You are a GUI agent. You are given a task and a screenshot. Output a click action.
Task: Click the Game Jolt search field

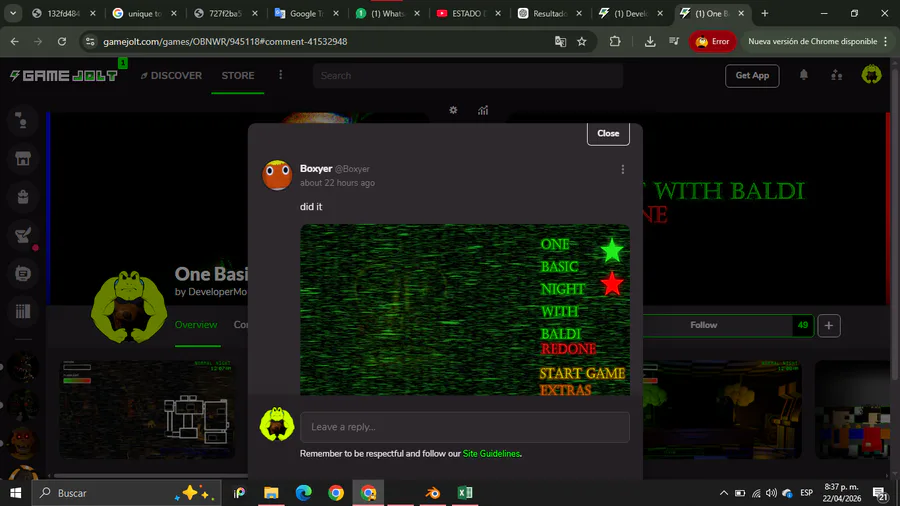pos(468,75)
